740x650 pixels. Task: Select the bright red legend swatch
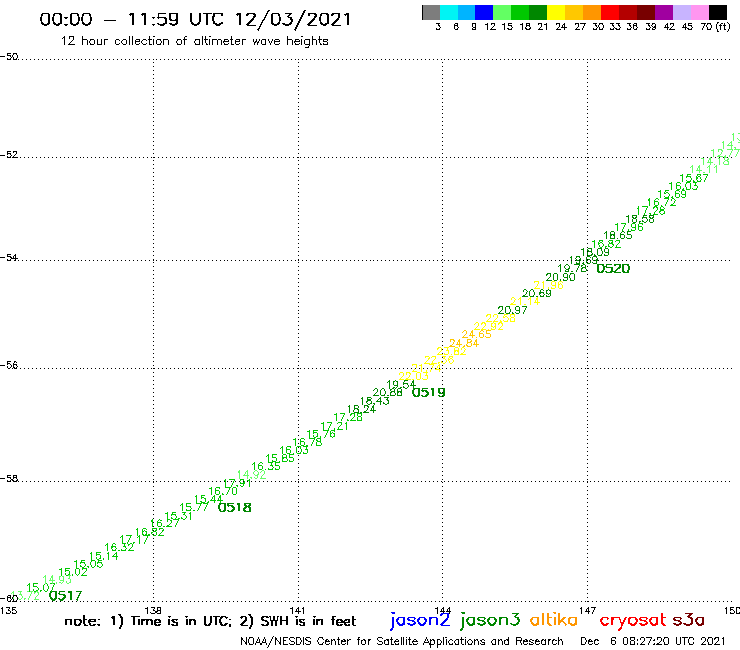point(610,12)
